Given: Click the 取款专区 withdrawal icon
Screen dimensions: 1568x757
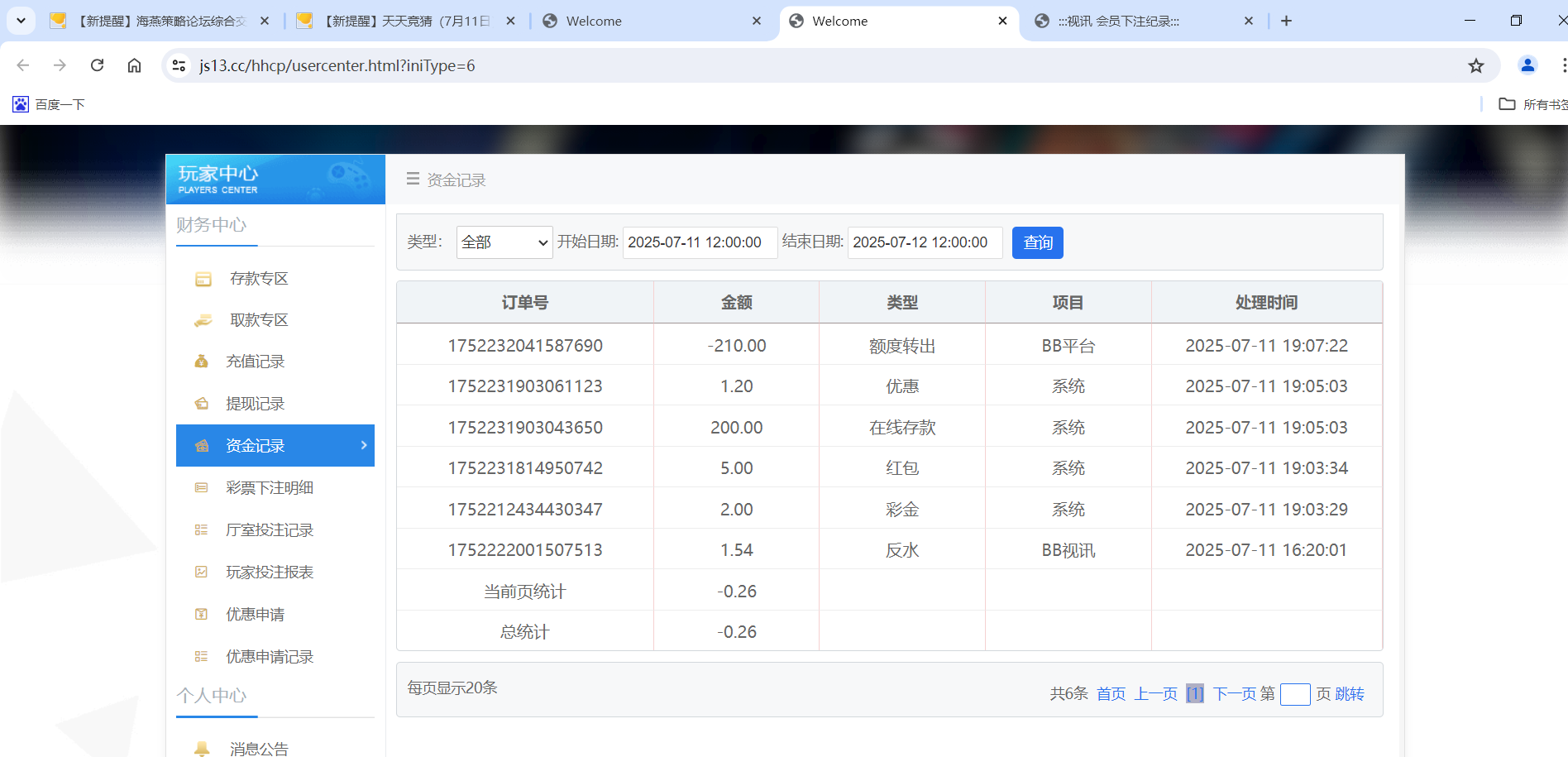Looking at the screenshot, I should [202, 319].
